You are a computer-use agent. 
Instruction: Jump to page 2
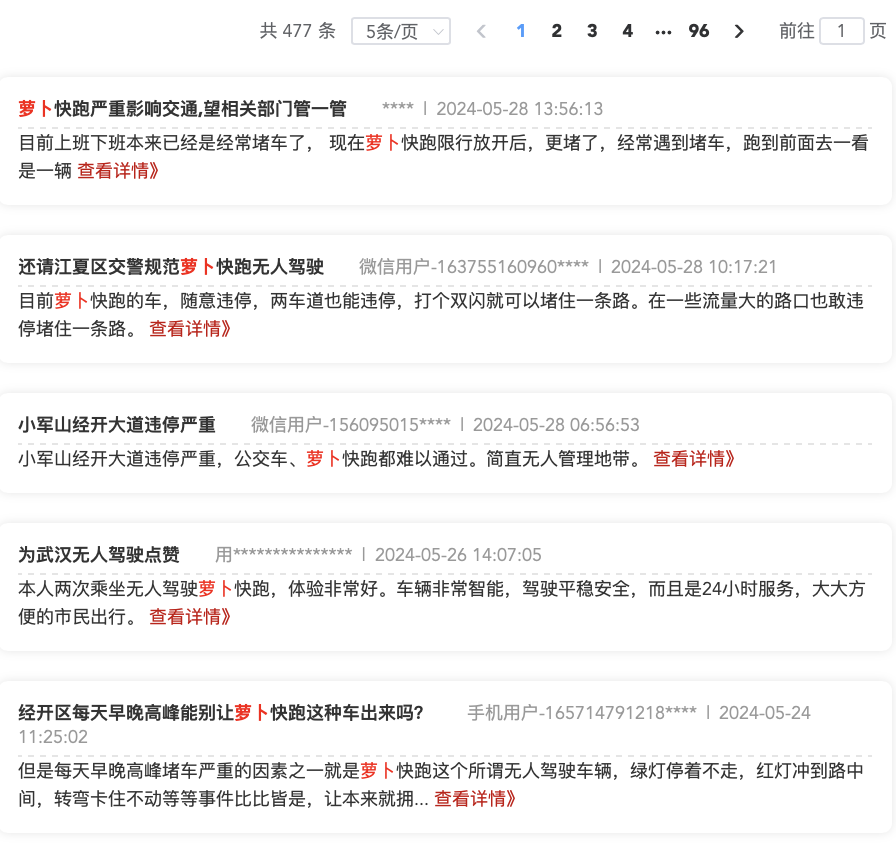pyautogui.click(x=557, y=31)
